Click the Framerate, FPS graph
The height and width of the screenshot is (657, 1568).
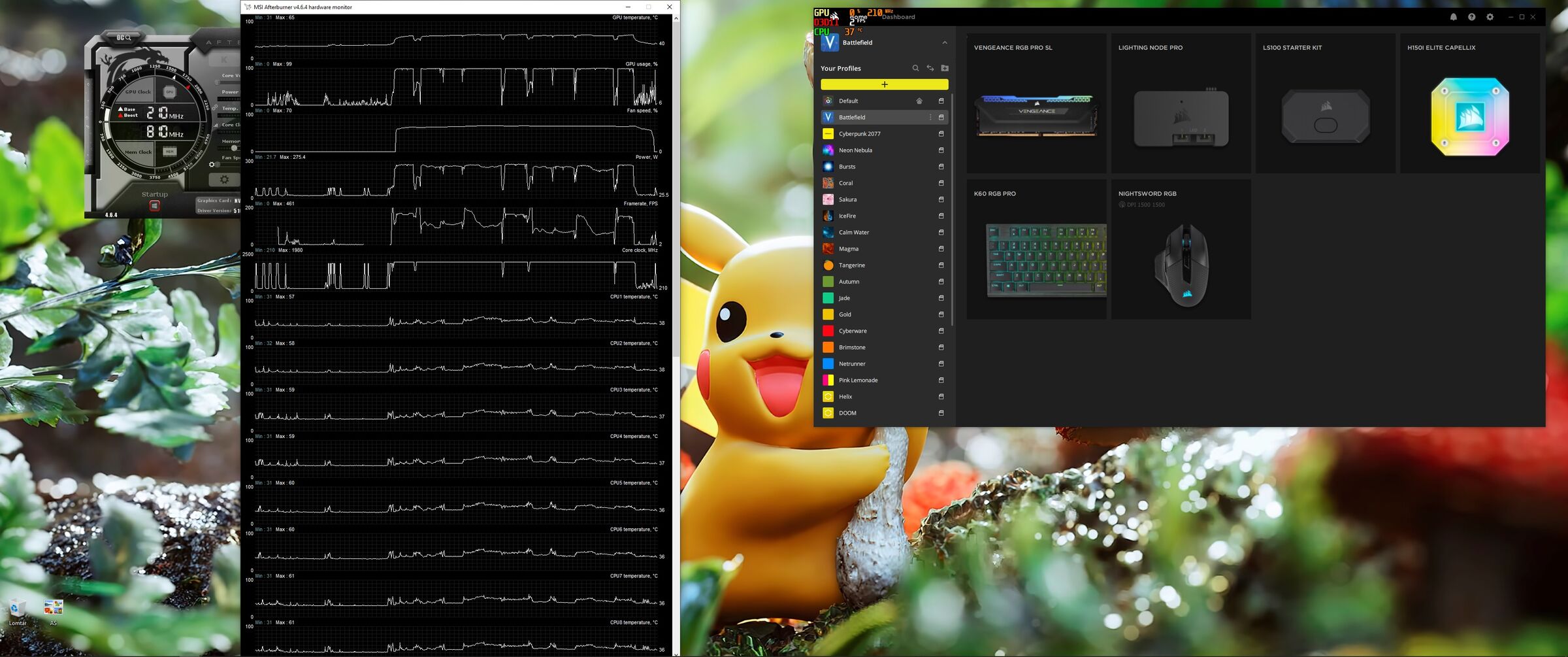pyautogui.click(x=456, y=226)
